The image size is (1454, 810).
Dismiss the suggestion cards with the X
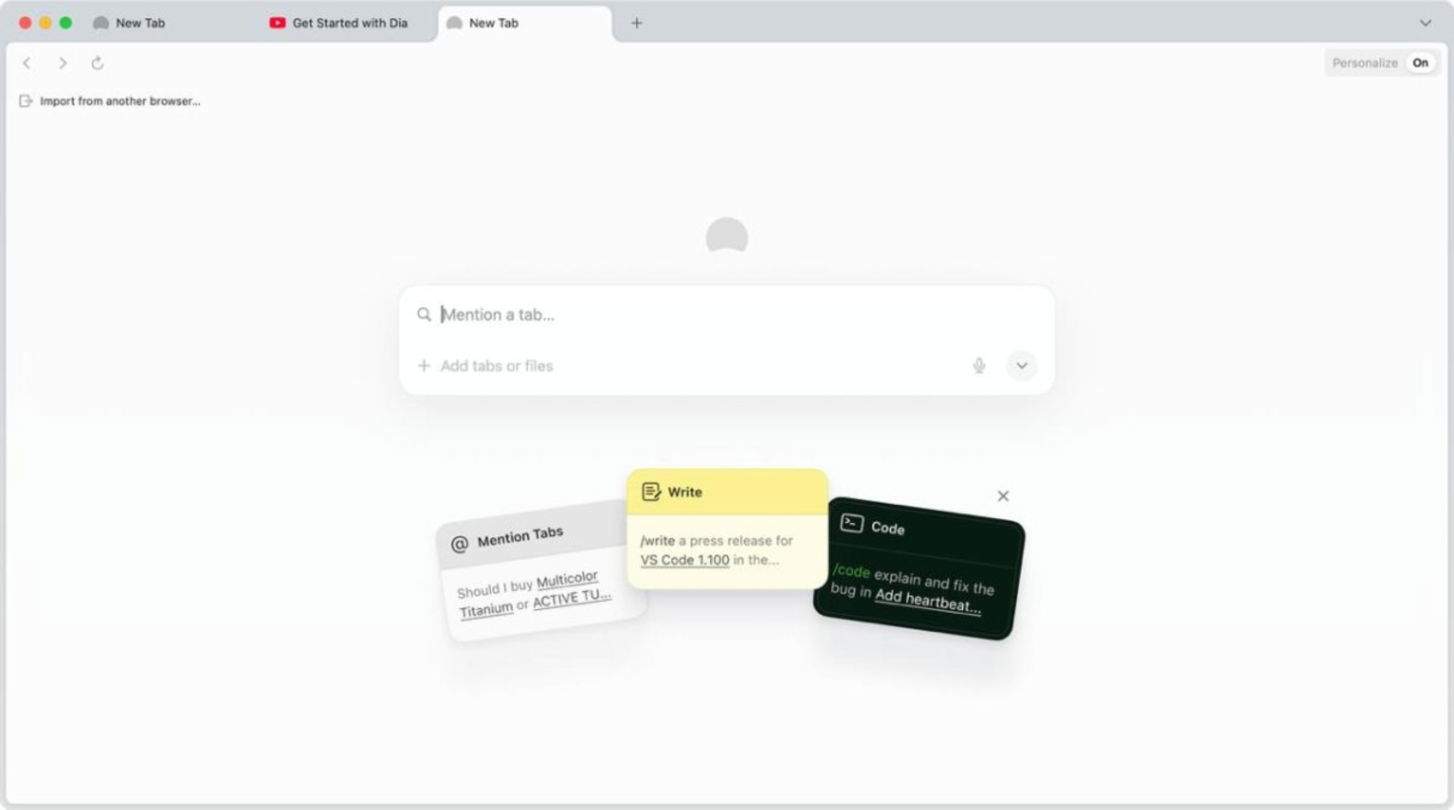point(1003,495)
